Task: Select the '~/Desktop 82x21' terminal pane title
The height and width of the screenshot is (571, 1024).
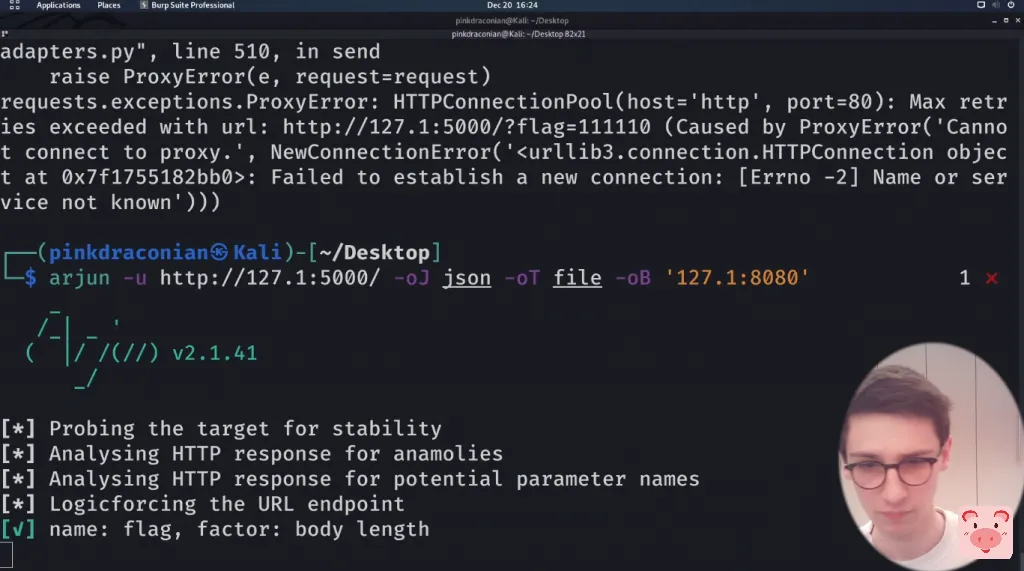Action: click(x=512, y=33)
